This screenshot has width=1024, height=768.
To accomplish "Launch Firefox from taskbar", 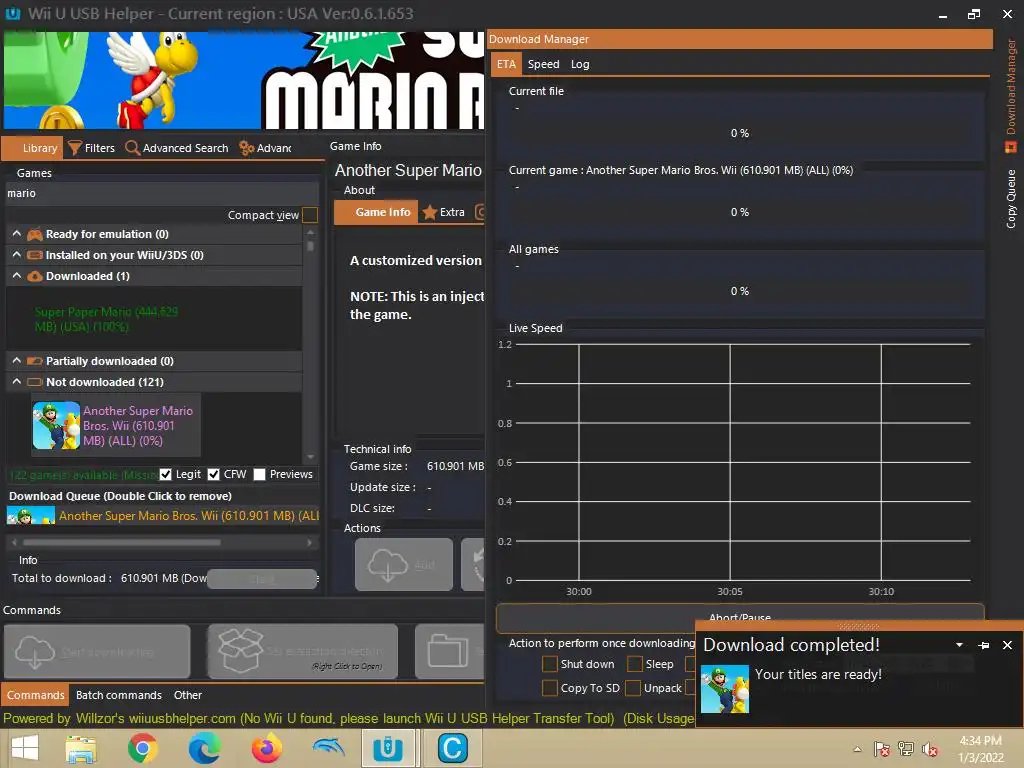I will coord(266,748).
